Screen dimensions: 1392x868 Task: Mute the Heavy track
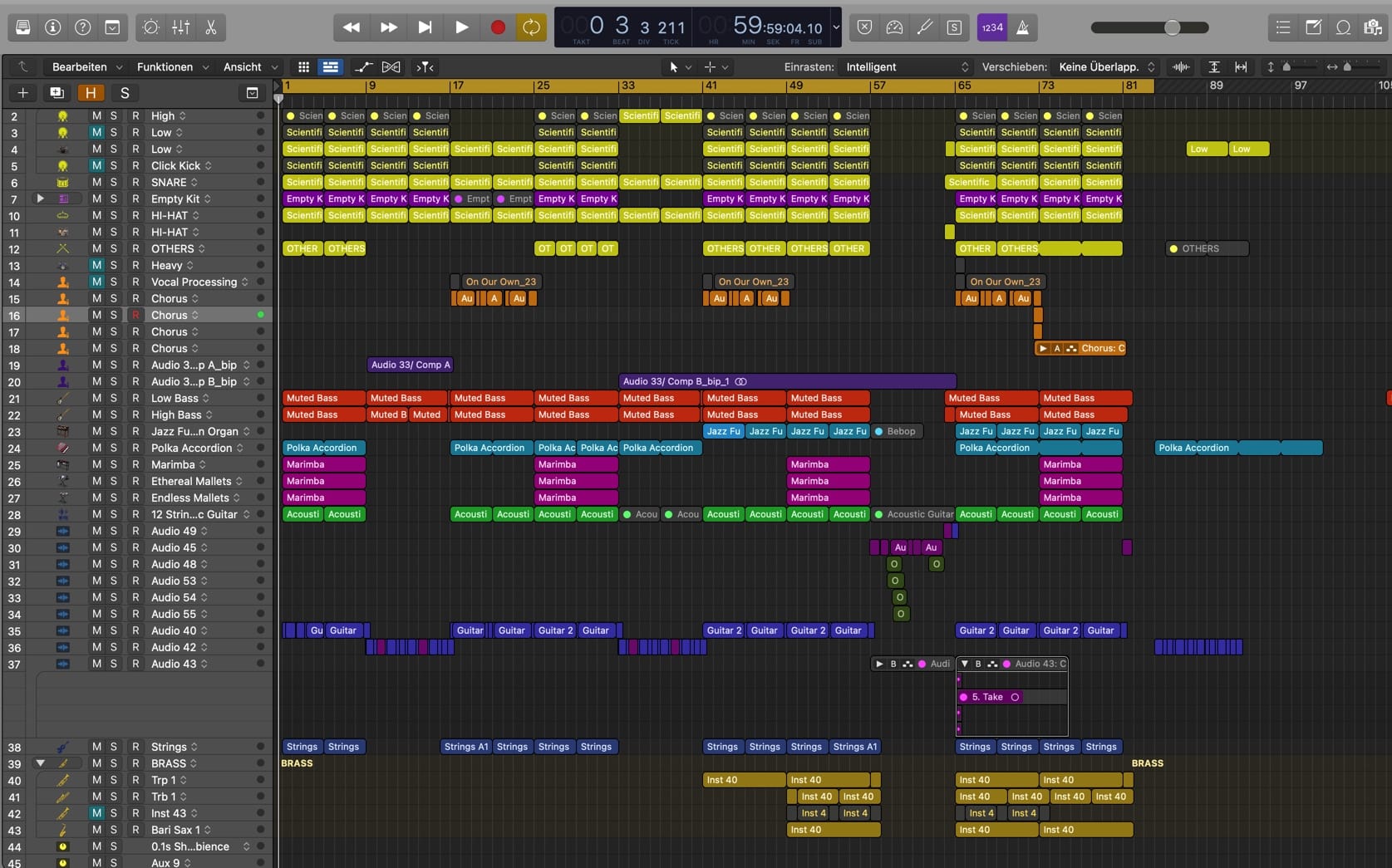[x=97, y=265]
